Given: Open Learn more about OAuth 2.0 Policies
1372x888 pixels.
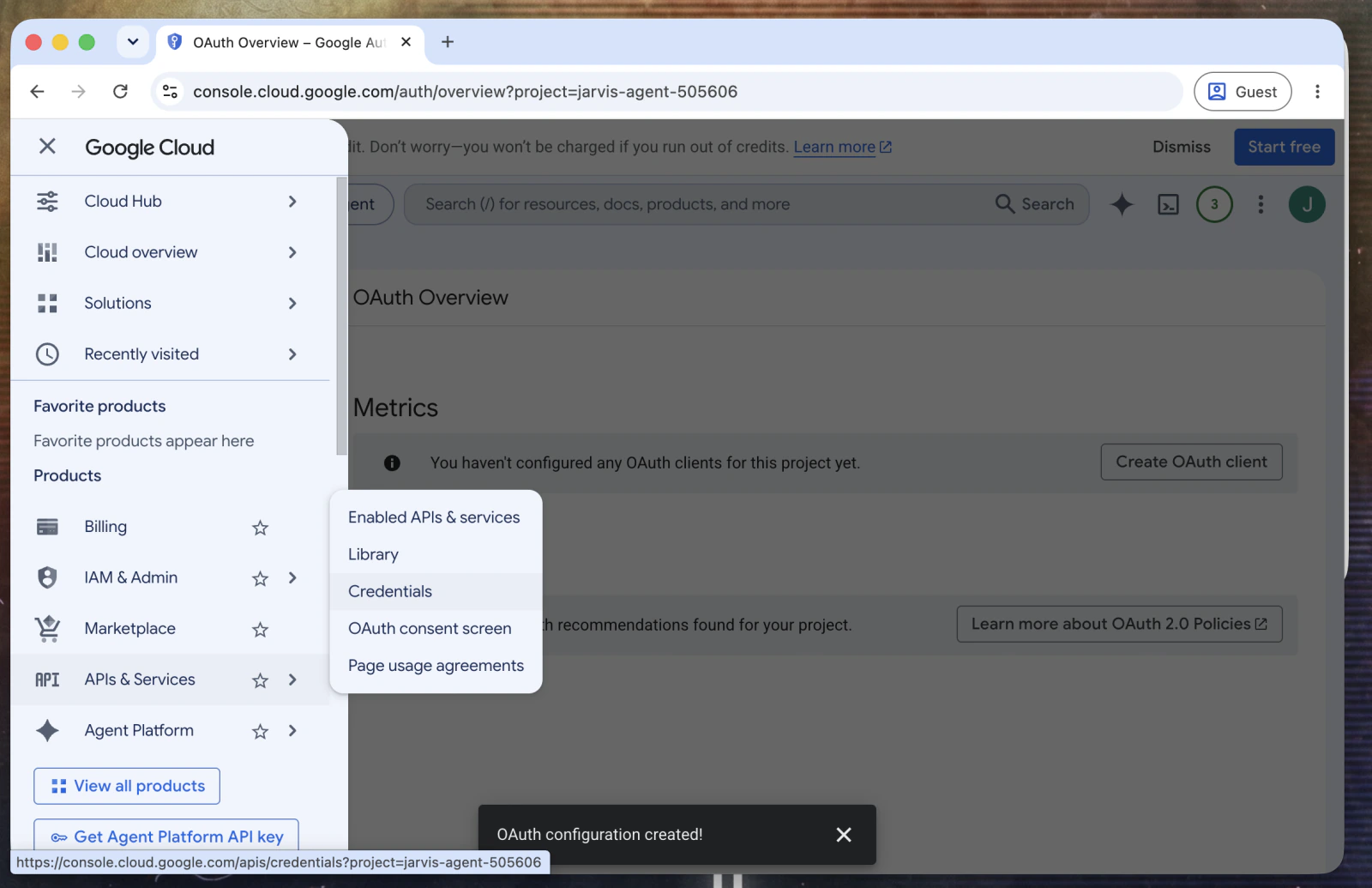Looking at the screenshot, I should (1119, 624).
